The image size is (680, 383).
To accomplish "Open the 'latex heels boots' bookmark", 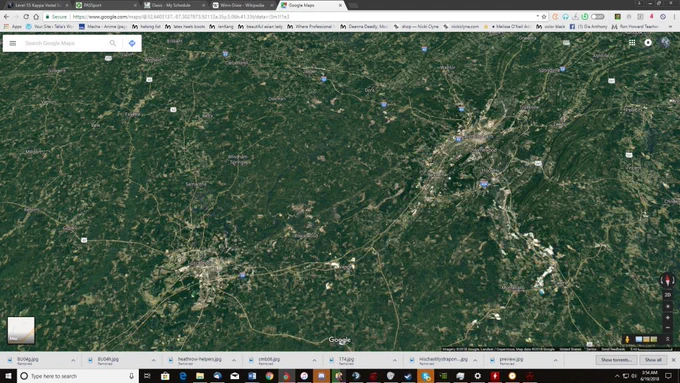I will point(185,26).
